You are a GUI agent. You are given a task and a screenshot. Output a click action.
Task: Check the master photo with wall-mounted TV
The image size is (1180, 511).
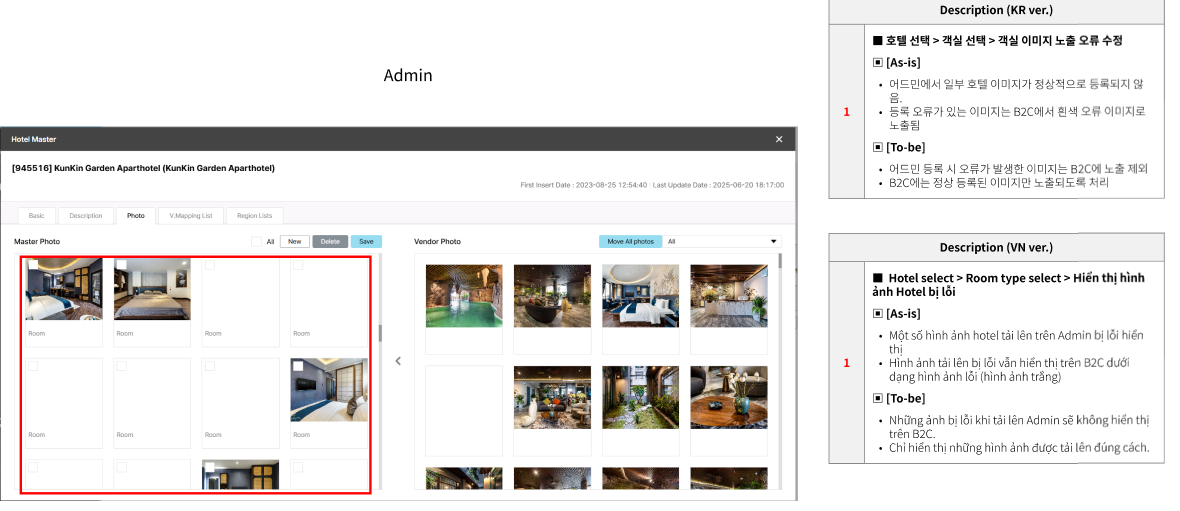298,366
